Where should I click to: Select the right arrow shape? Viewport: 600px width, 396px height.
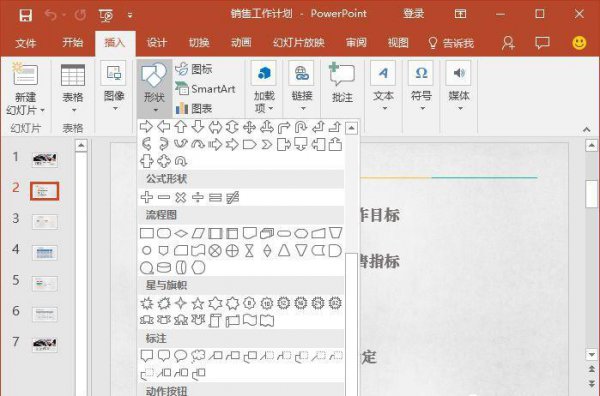click(147, 127)
